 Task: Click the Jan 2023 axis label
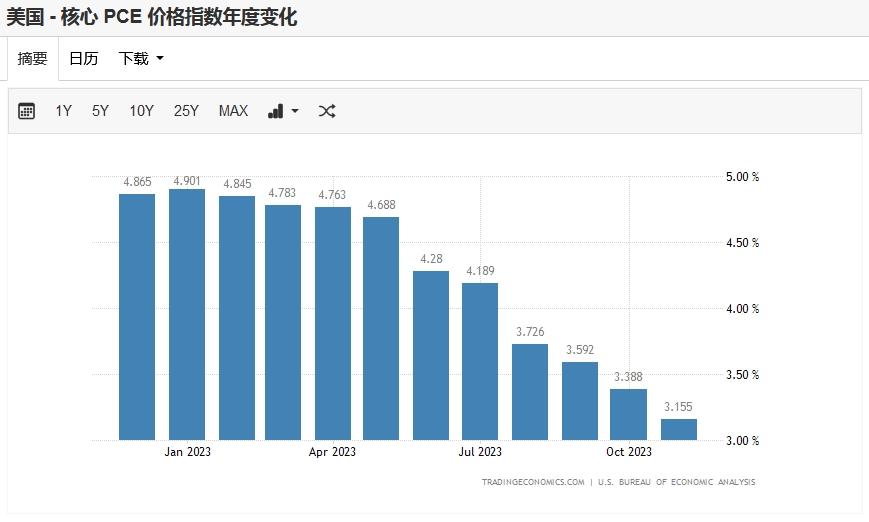pos(187,452)
